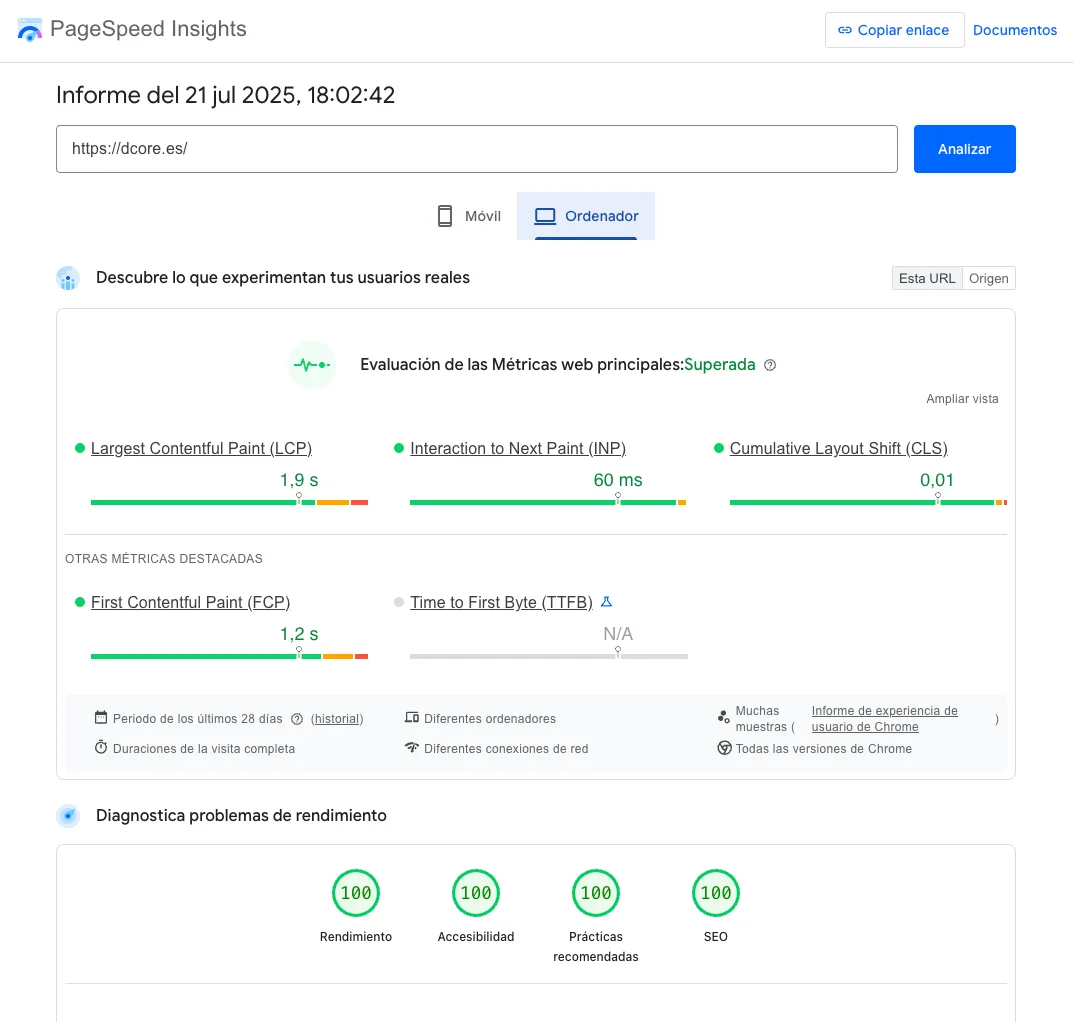1073x1022 pixels.
Task: Click the Rendimiento score gauge of 100
Action: pos(356,893)
